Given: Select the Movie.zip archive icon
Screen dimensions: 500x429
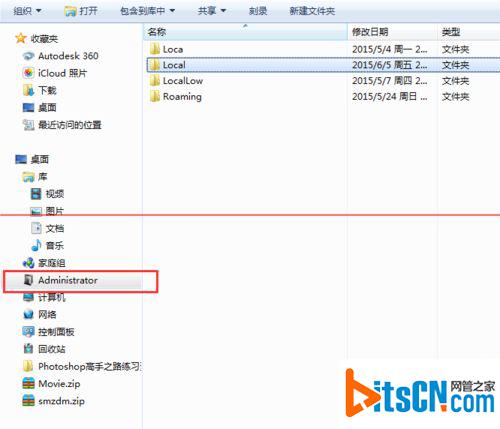Looking at the screenshot, I should click(28, 384).
